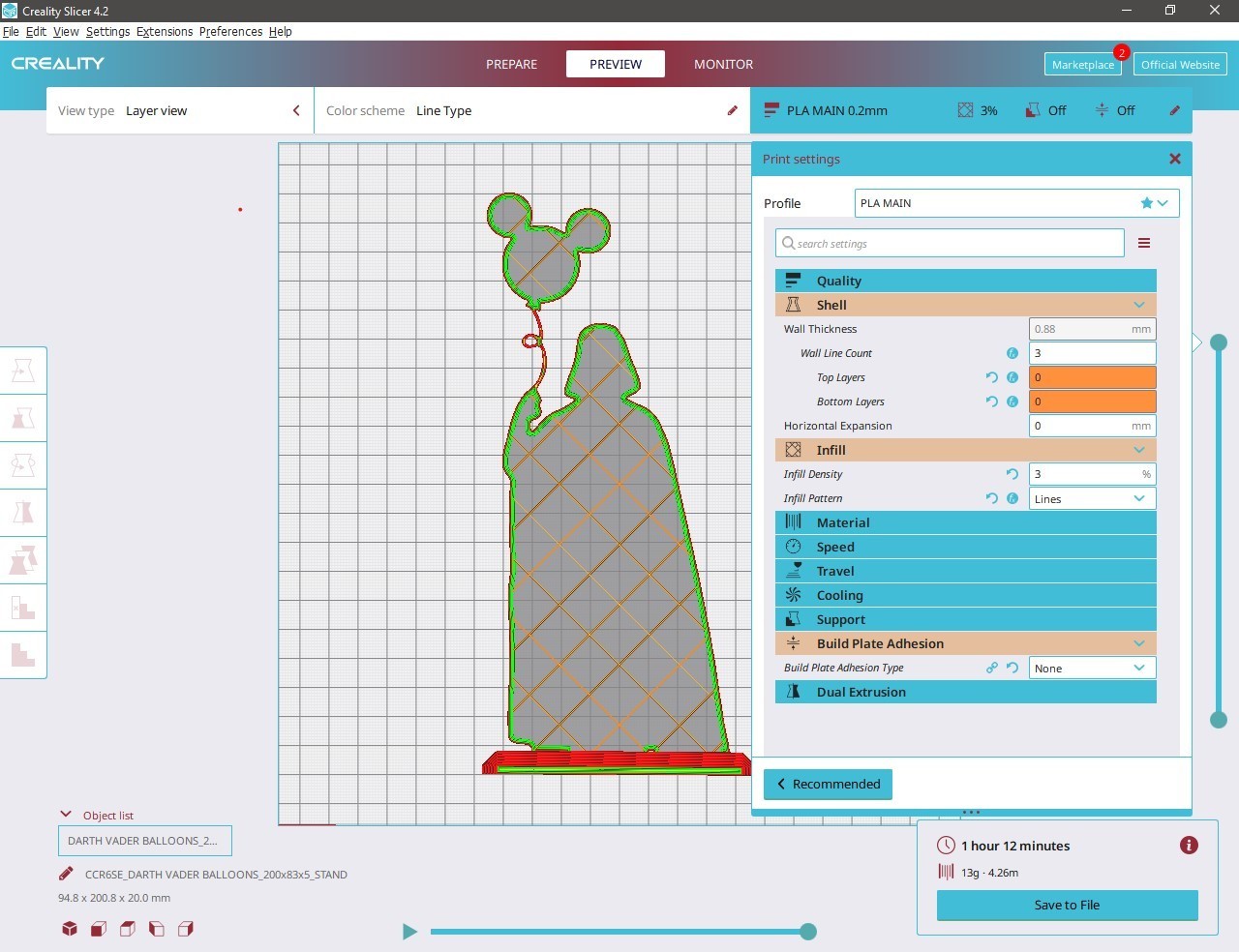Open the Profile dropdown showing PLA MAIN

point(1017,203)
